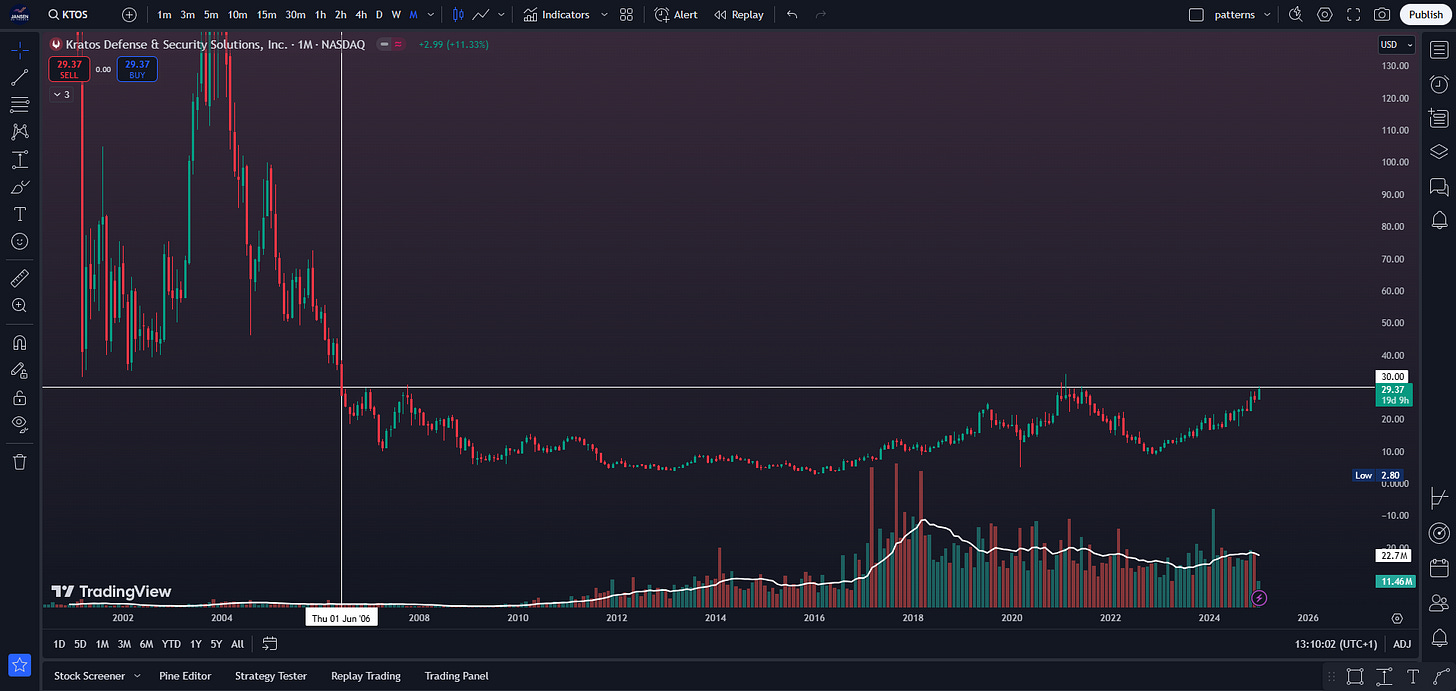The width and height of the screenshot is (1456, 691).
Task: Open the go to date calendar
Action: [270, 644]
